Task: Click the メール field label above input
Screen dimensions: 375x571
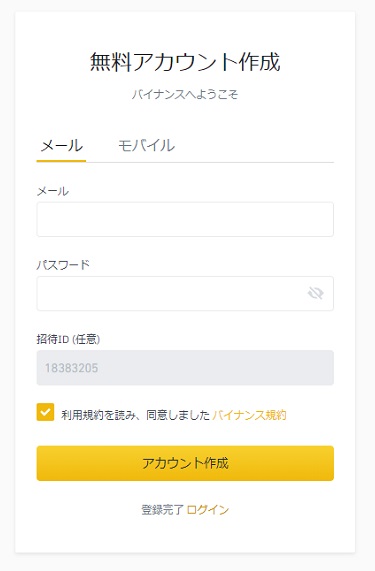Action: click(53, 191)
